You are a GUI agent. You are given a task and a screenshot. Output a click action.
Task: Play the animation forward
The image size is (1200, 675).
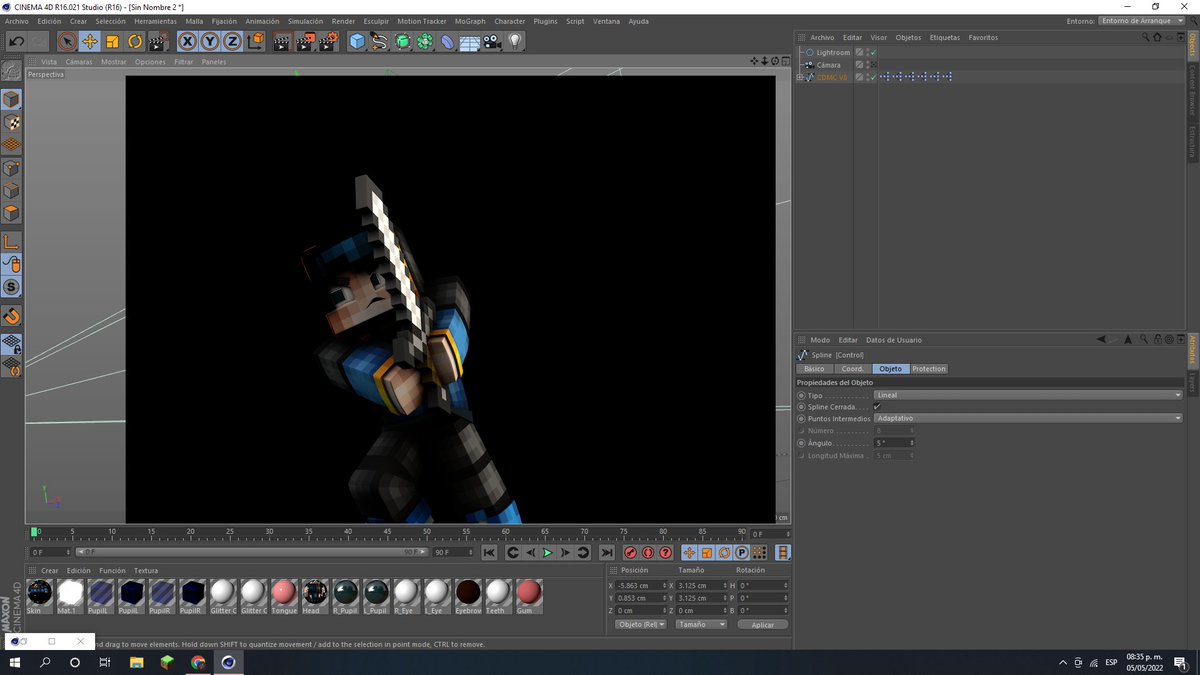(x=547, y=552)
